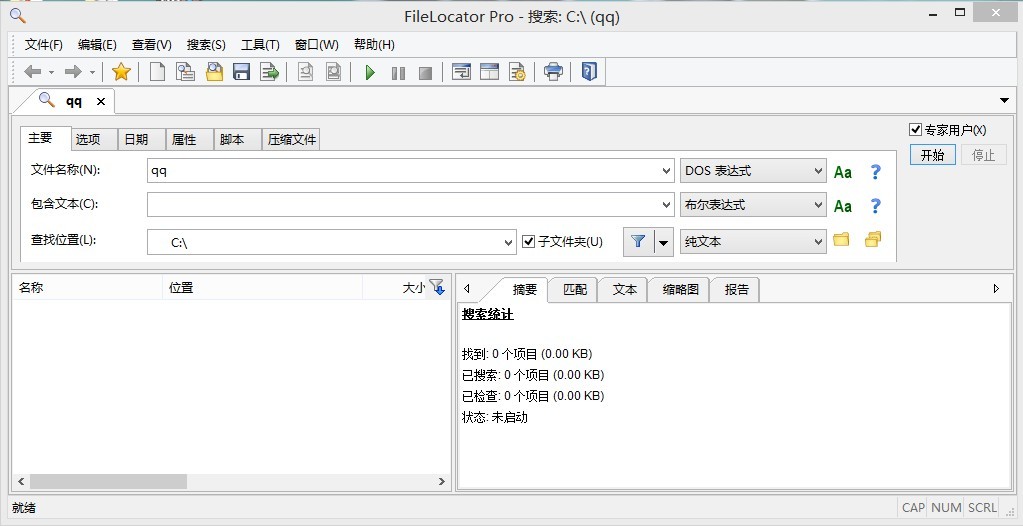Click the back navigation arrow
1023x526 pixels.
pos(33,72)
